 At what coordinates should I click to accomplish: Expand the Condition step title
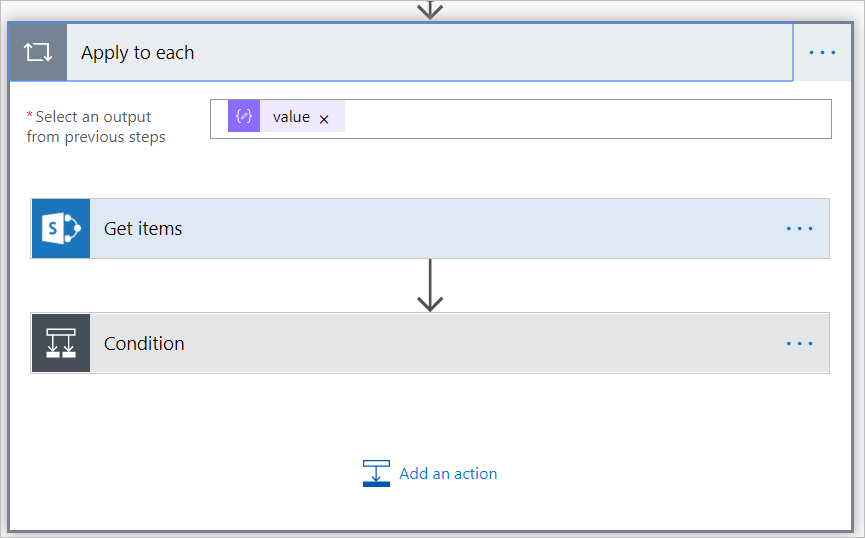coord(144,343)
